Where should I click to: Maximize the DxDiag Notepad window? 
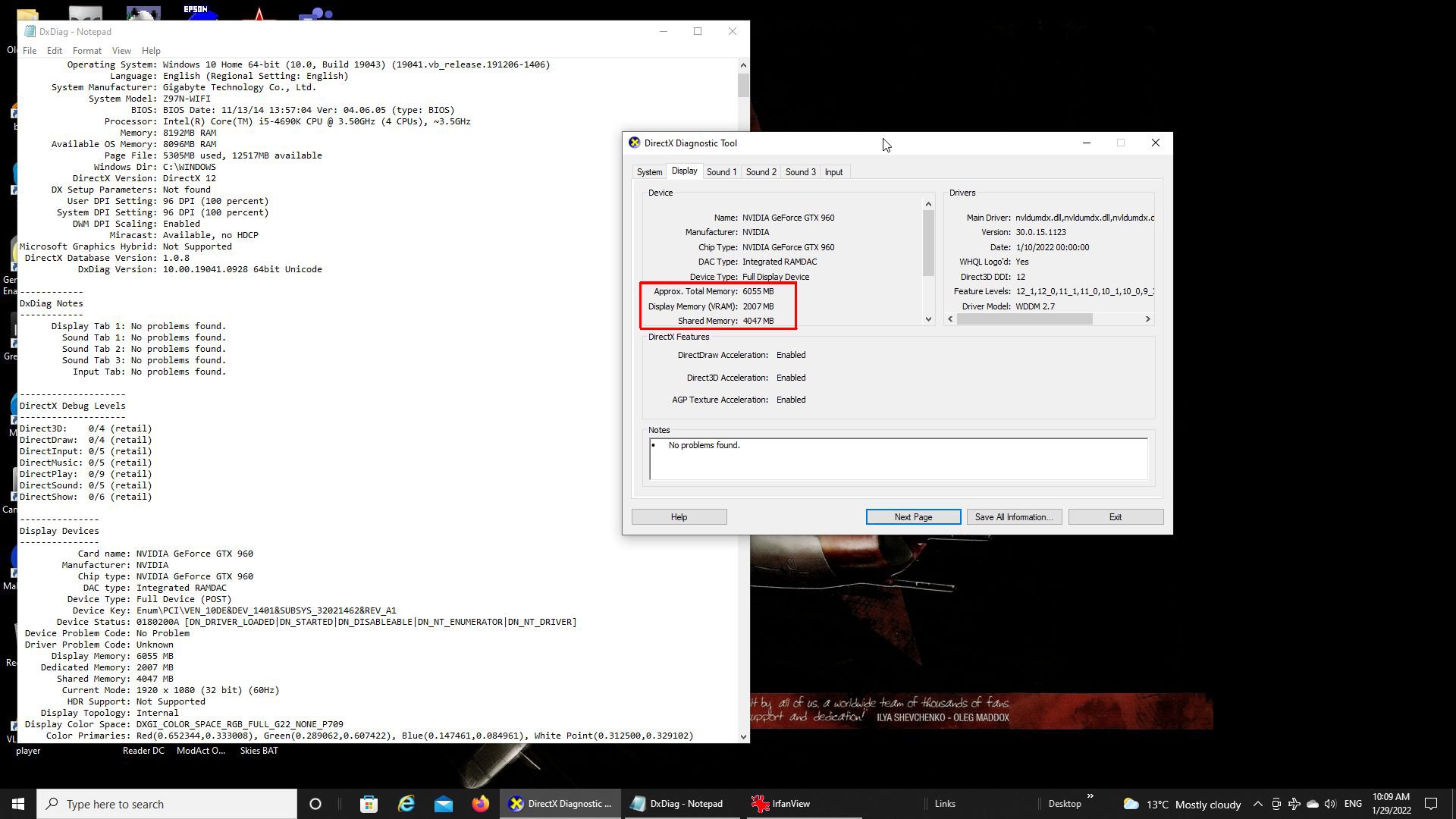tap(698, 31)
